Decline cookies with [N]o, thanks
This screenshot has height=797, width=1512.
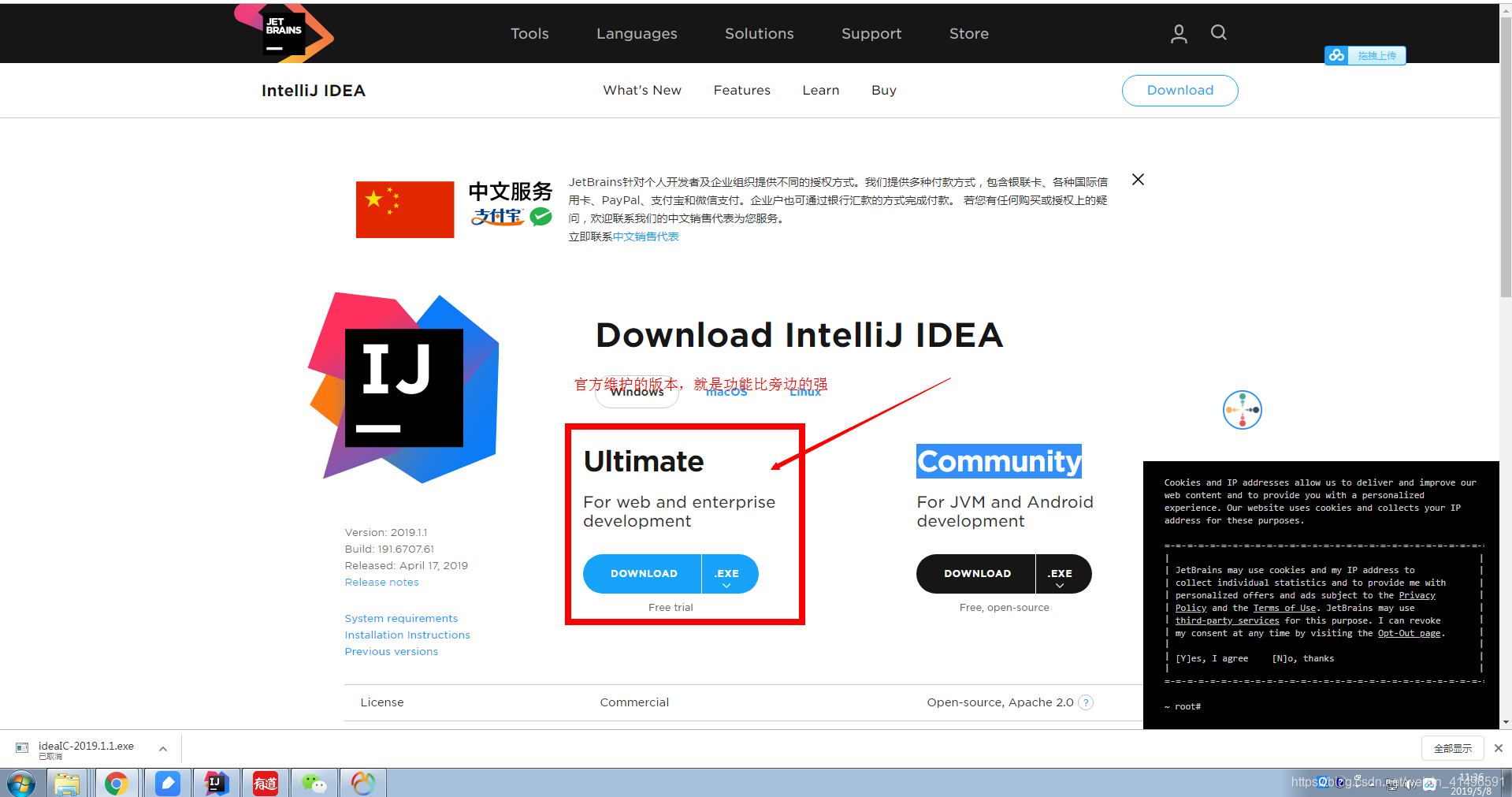pos(1303,658)
